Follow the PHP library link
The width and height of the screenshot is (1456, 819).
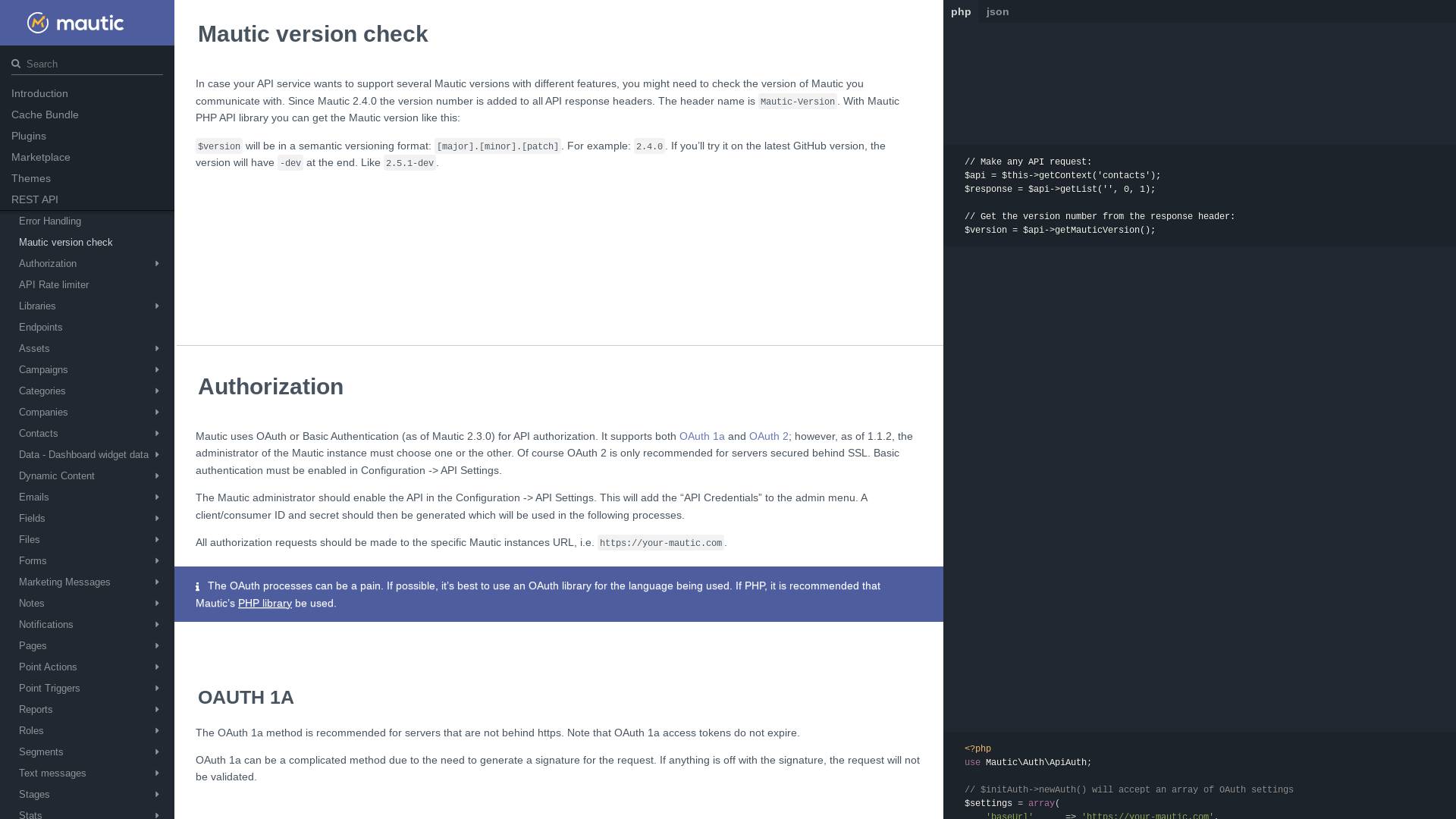pos(265,604)
